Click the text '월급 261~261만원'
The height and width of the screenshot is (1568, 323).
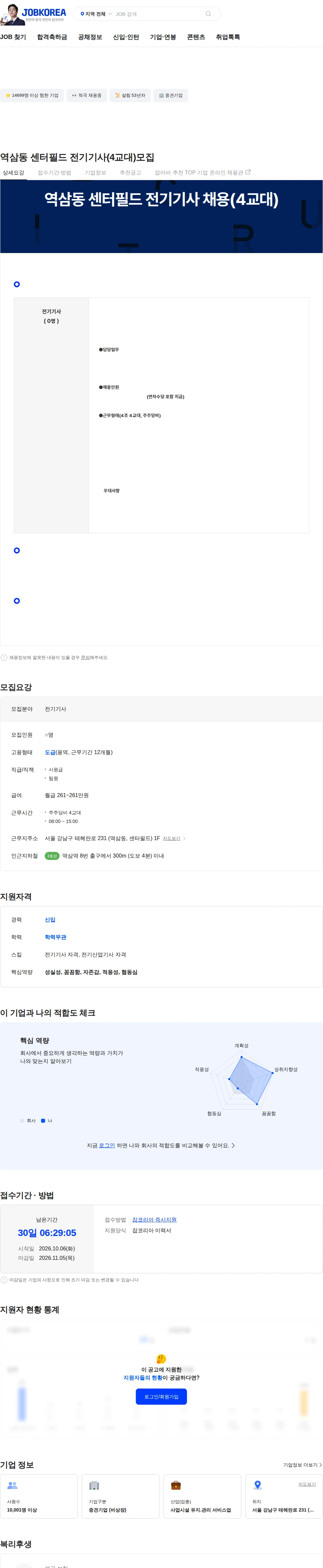66,795
